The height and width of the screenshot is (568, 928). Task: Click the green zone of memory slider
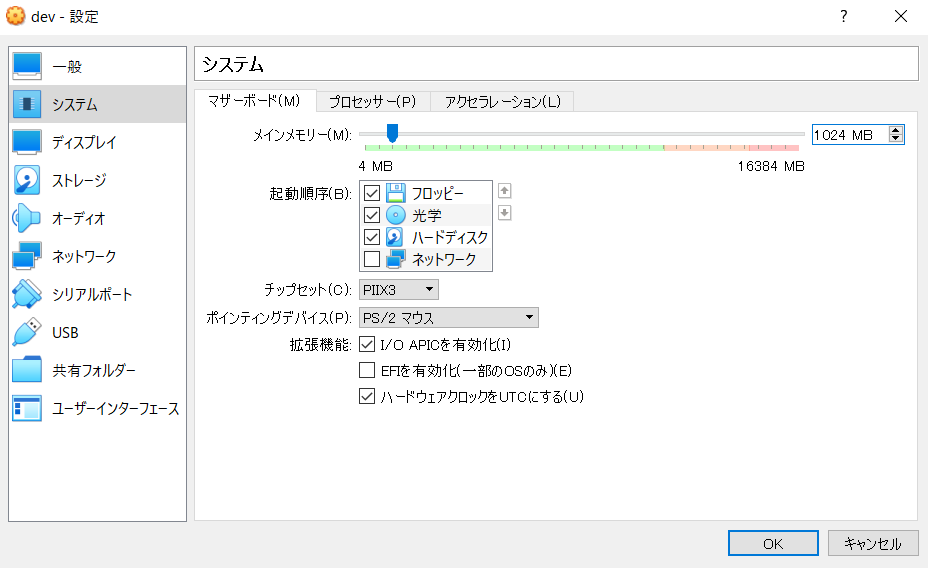(x=514, y=147)
